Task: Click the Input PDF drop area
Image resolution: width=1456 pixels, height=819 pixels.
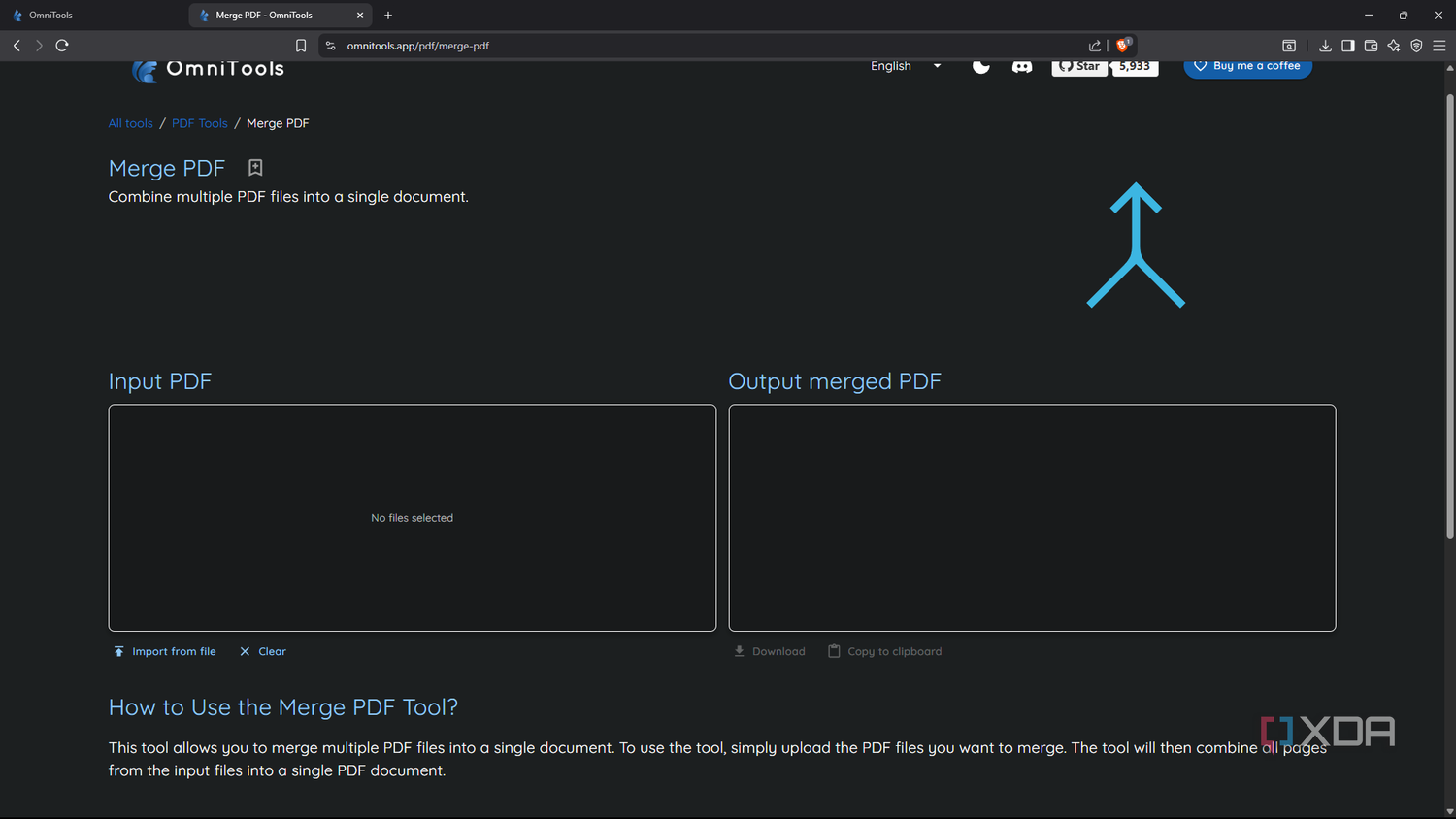Action: [413, 518]
